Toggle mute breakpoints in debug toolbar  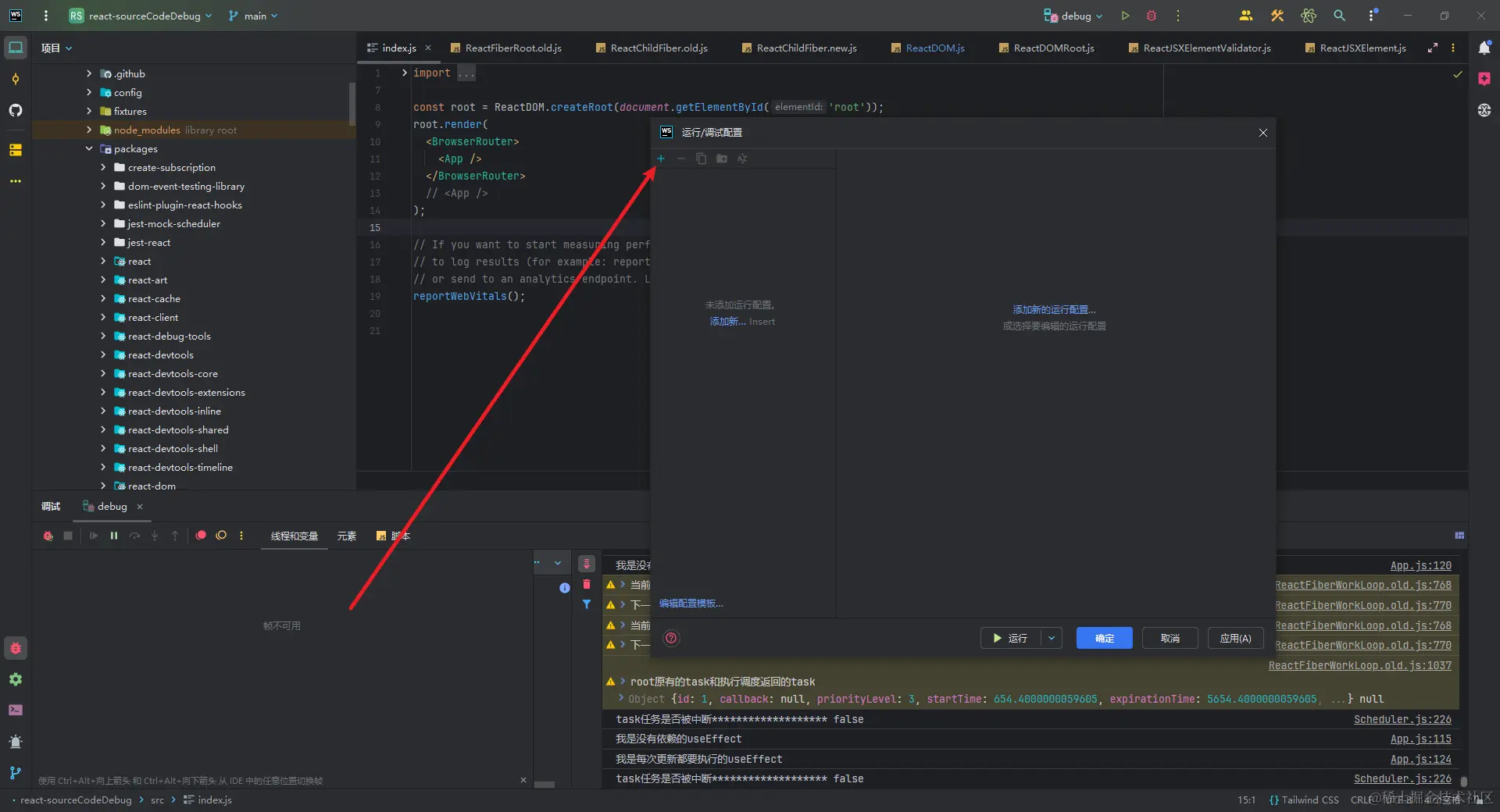221,536
